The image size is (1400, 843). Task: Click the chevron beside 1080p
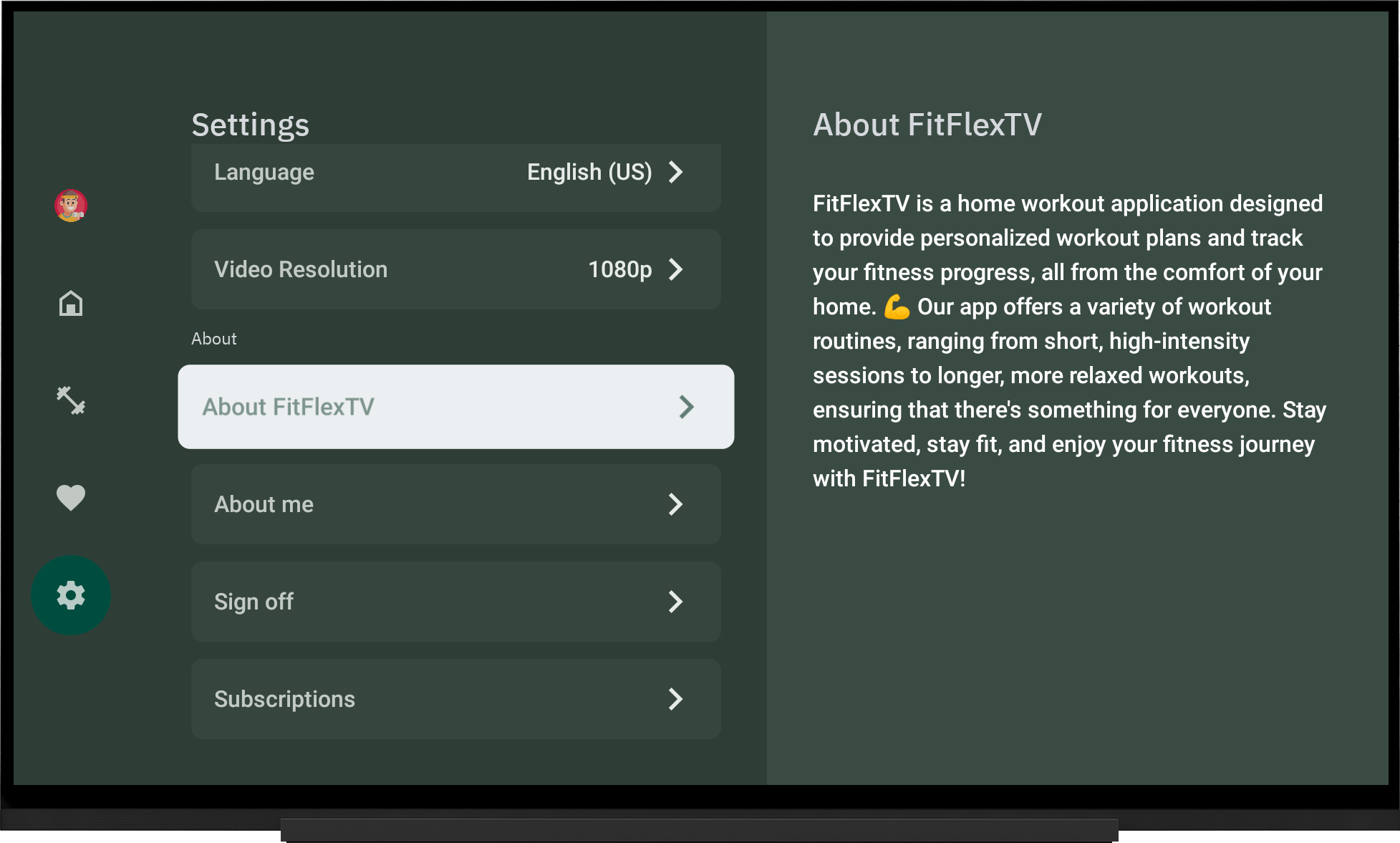tap(675, 269)
